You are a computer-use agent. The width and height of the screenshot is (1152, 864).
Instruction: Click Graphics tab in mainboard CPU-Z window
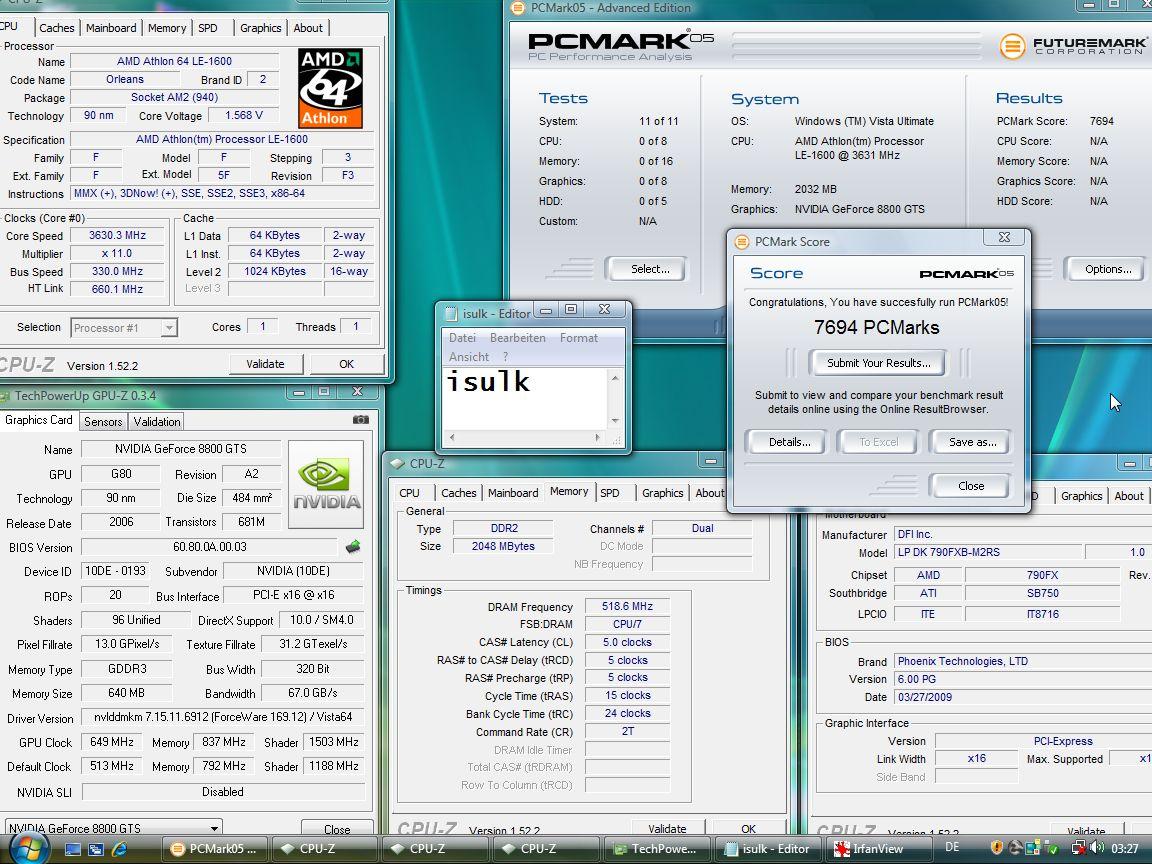tap(1081, 496)
